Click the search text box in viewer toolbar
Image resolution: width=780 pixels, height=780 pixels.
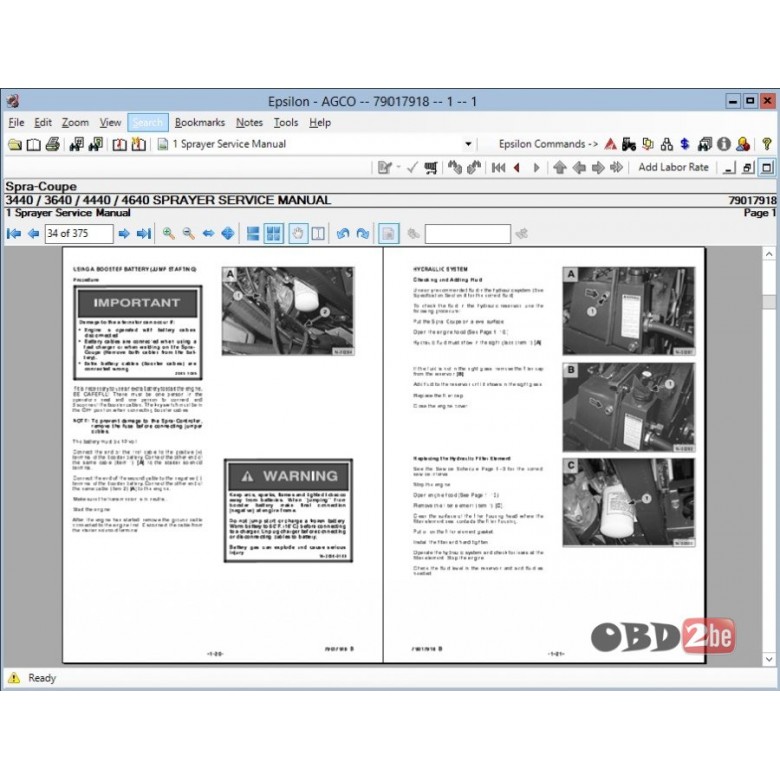tap(467, 233)
